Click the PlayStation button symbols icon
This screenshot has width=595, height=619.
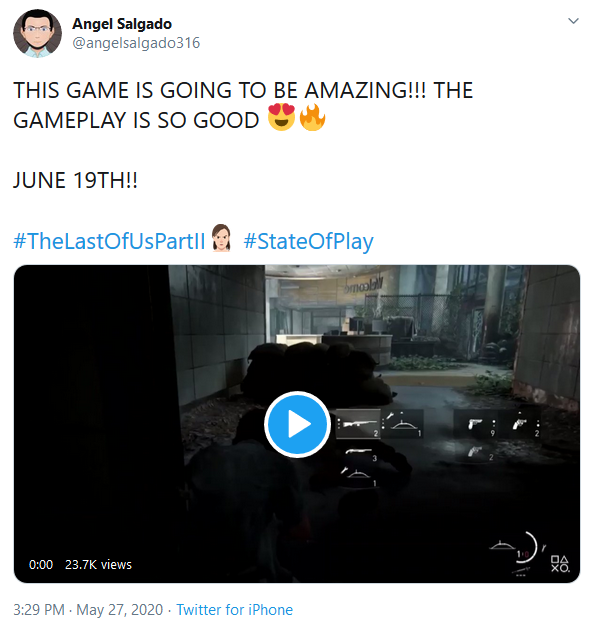pyautogui.click(x=561, y=564)
